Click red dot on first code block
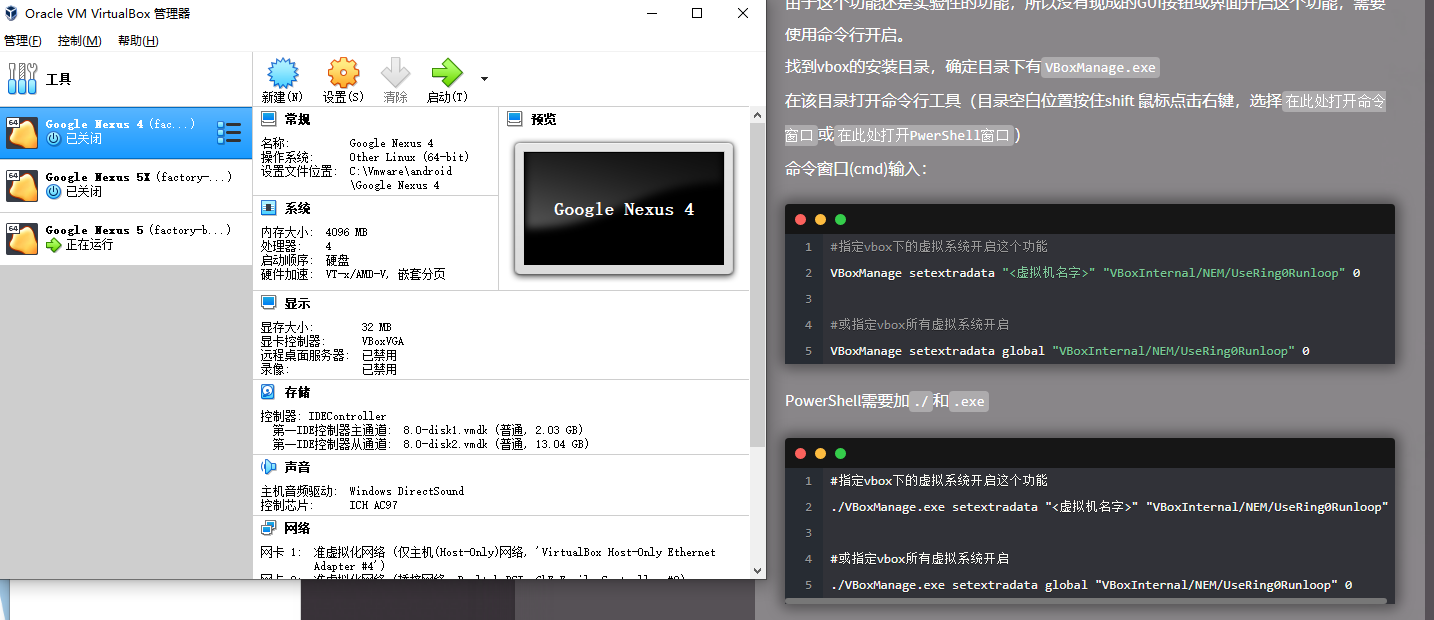This screenshot has width=1434, height=620. pos(800,219)
